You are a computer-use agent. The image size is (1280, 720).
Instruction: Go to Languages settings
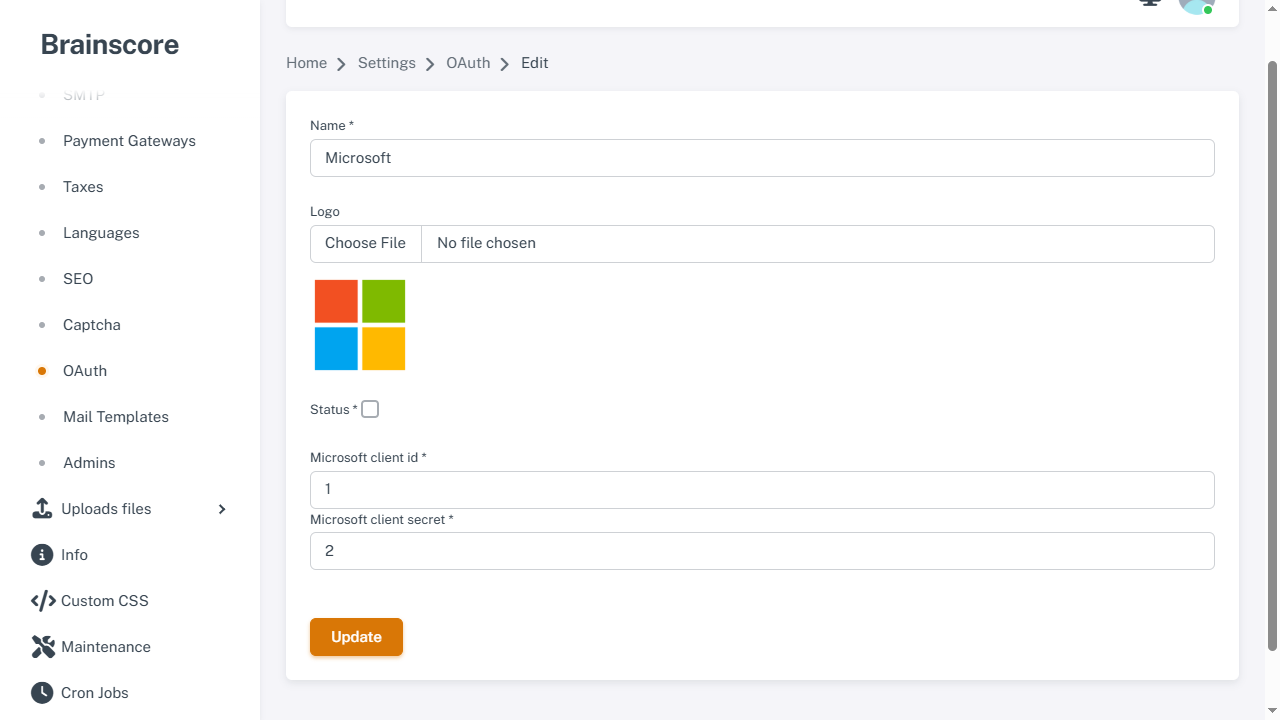point(101,233)
